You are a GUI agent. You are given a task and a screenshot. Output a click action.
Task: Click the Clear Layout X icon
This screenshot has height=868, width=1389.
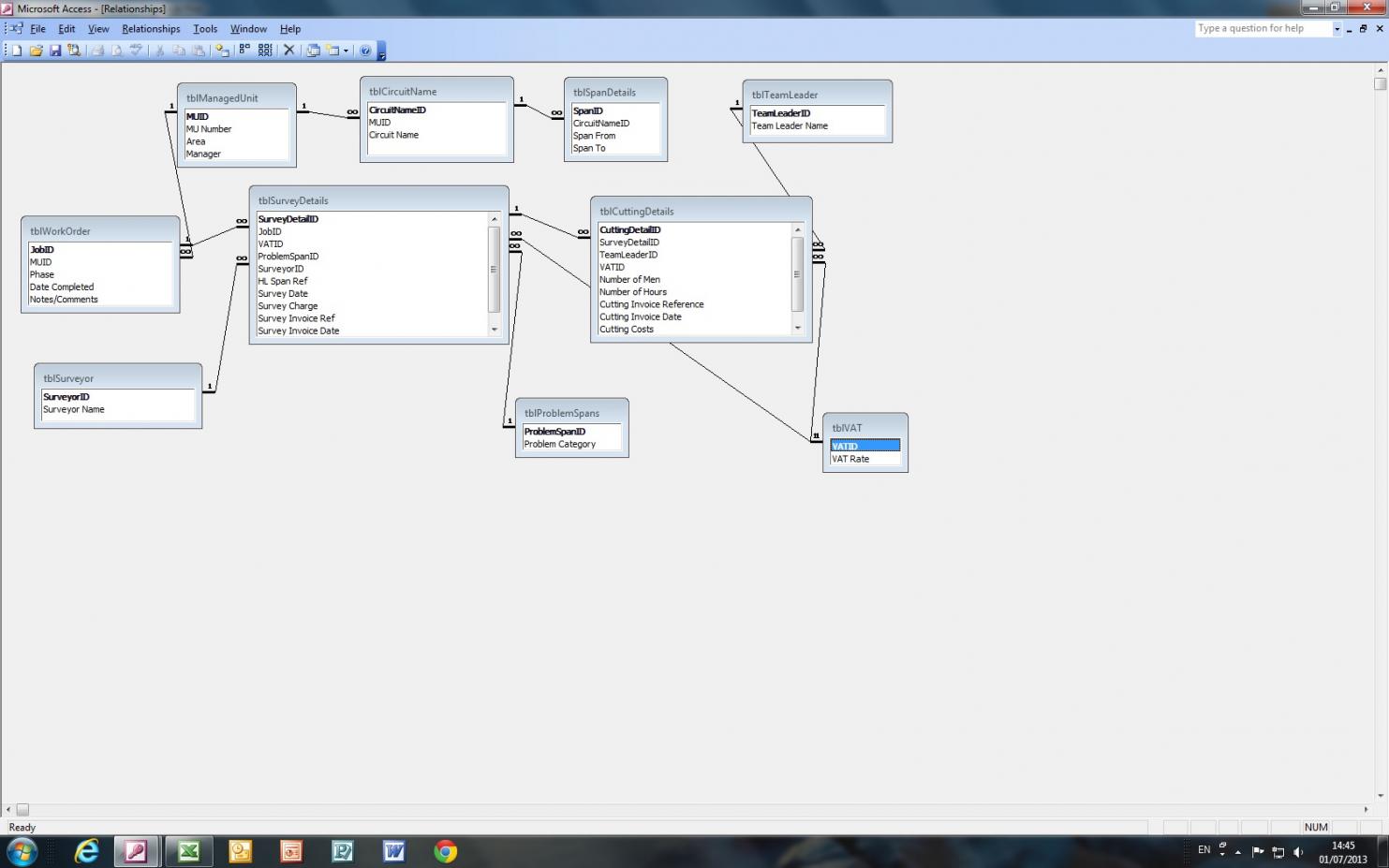tap(288, 51)
